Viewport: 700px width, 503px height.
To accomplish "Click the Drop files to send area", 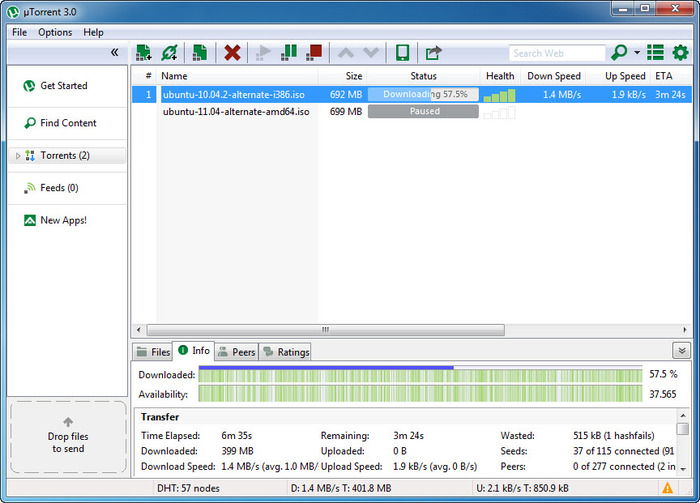I will coord(68,436).
